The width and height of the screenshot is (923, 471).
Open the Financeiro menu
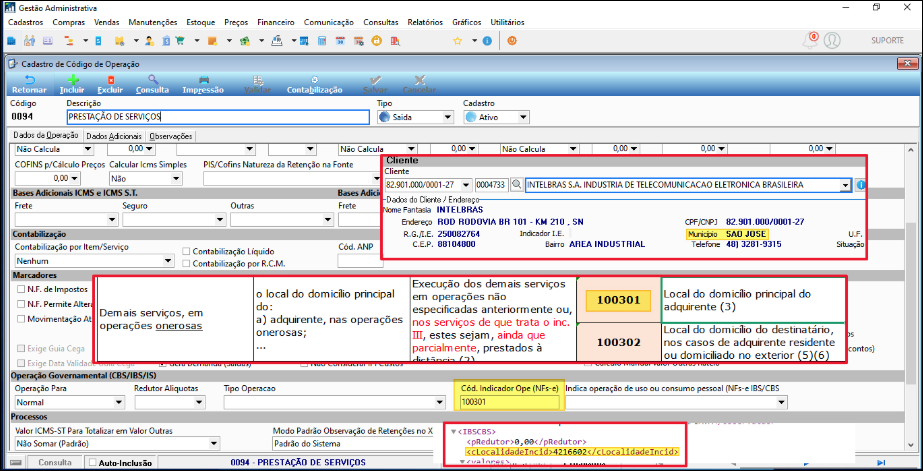275,22
